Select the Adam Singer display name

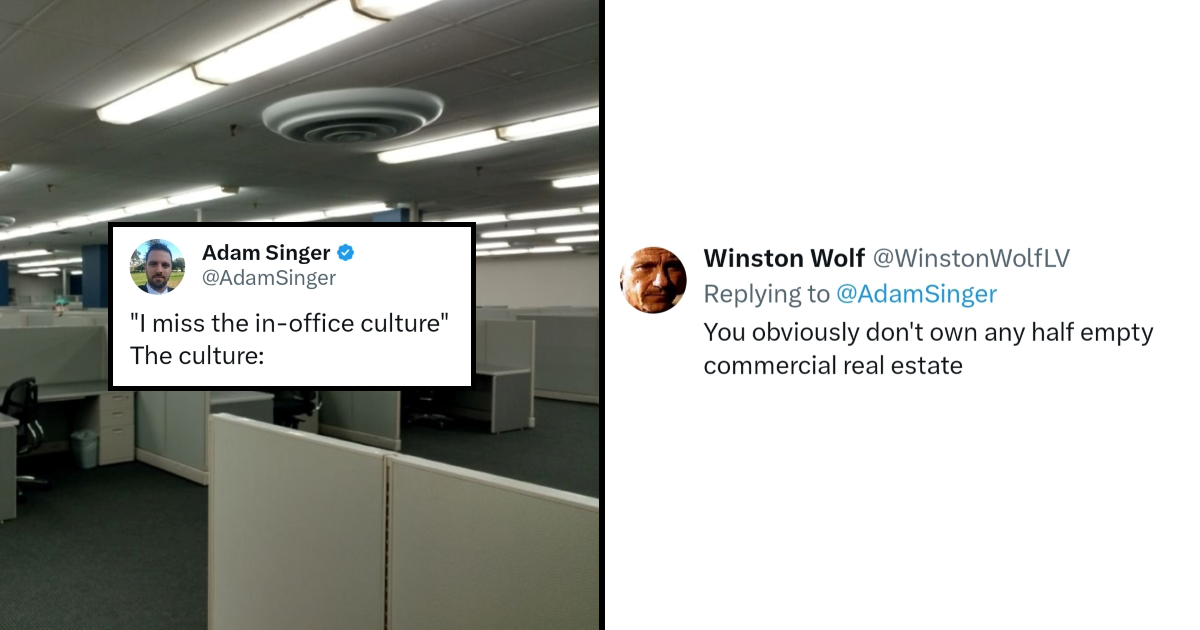266,253
